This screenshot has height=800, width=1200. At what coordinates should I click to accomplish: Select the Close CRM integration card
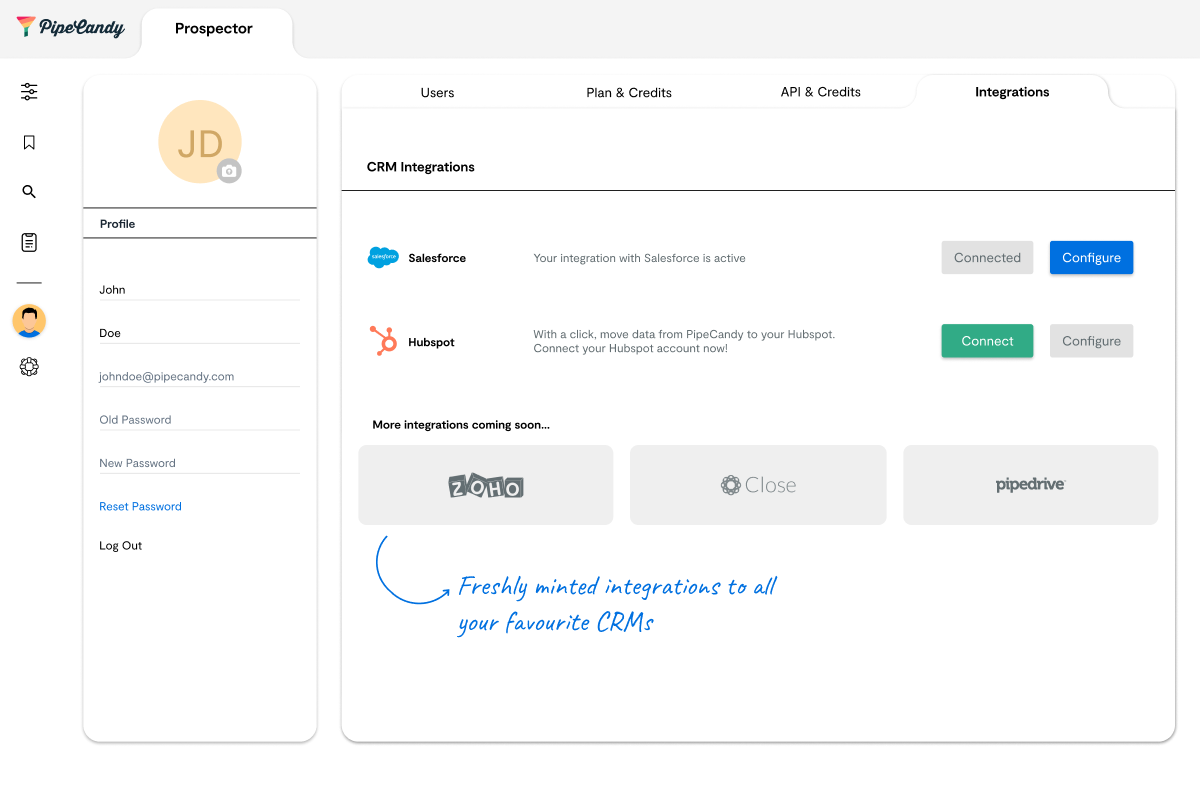pyautogui.click(x=758, y=485)
